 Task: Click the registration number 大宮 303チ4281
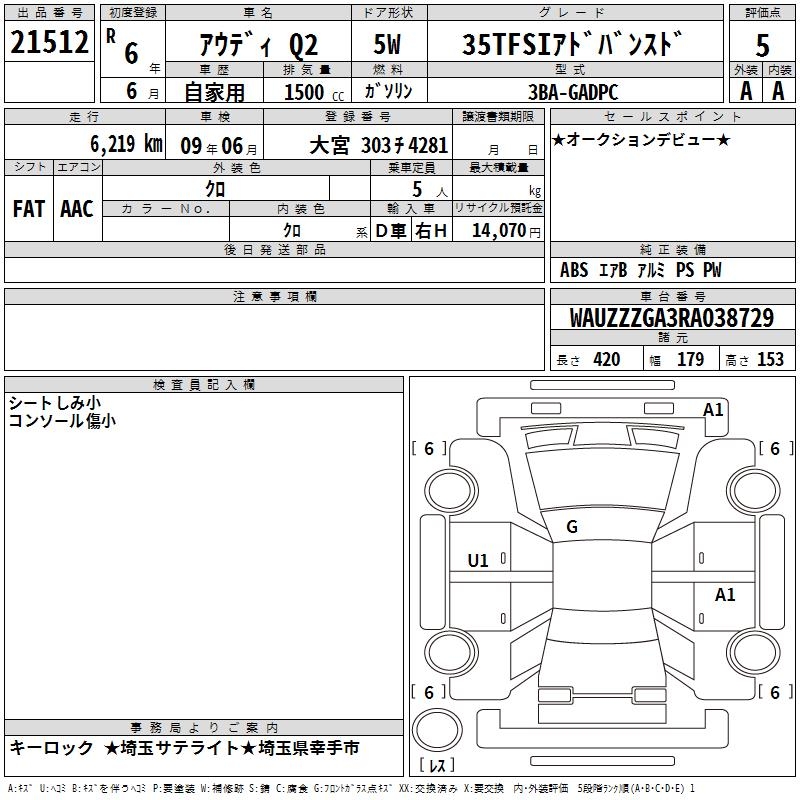point(379,146)
